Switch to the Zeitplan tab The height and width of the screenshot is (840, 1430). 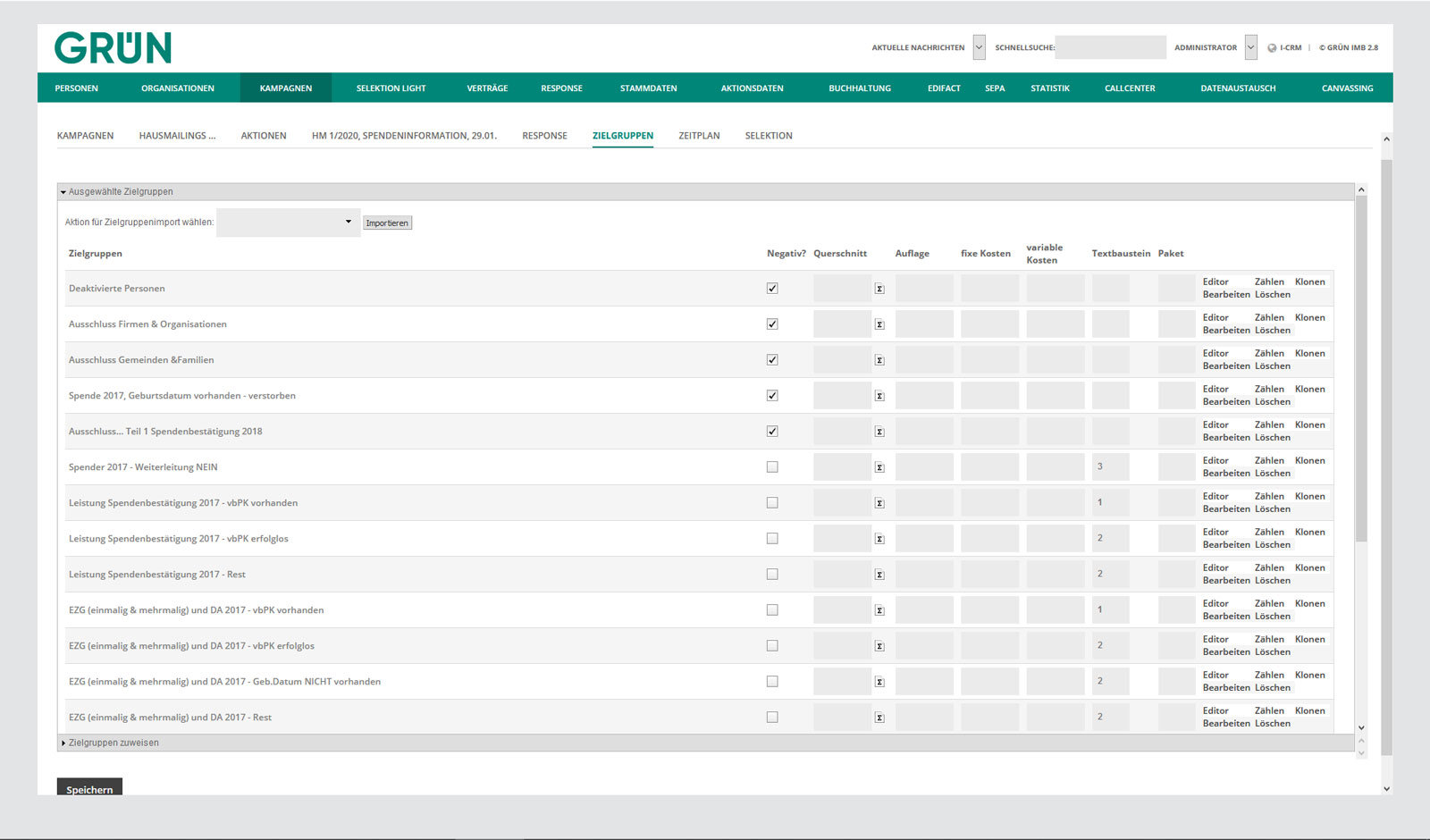point(699,136)
